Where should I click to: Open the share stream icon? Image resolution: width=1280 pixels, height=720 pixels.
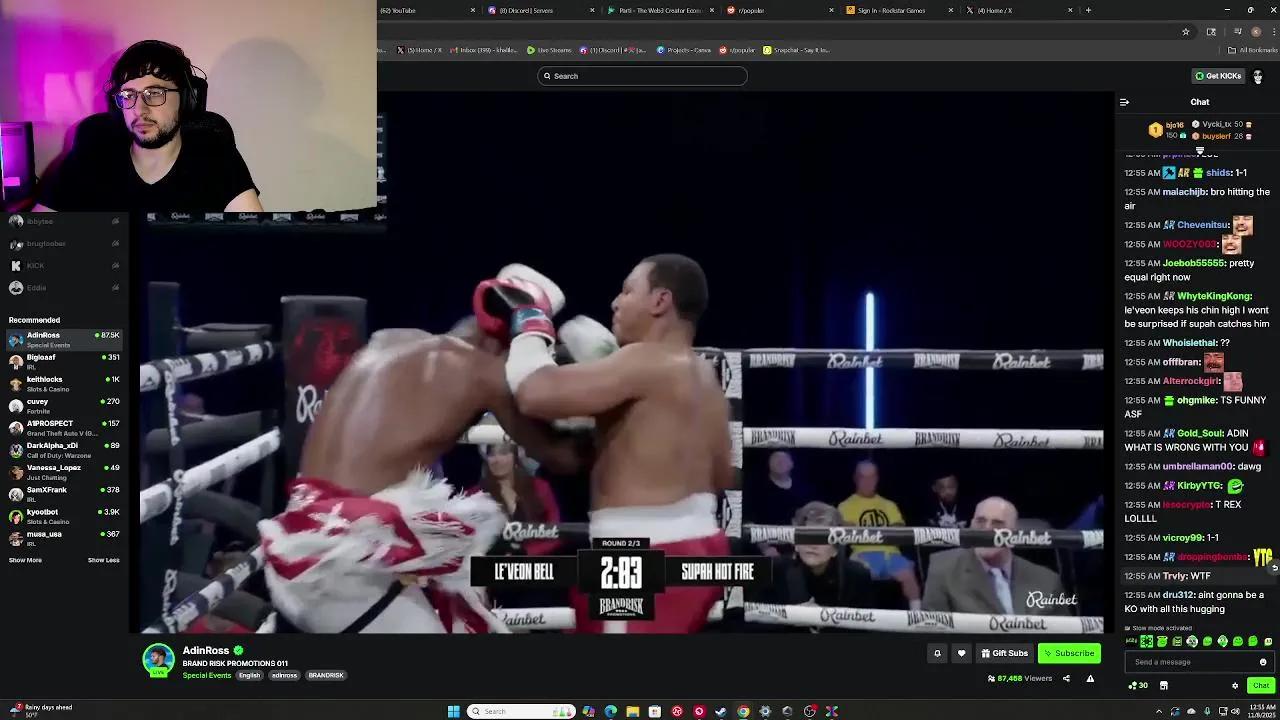[x=1066, y=678]
